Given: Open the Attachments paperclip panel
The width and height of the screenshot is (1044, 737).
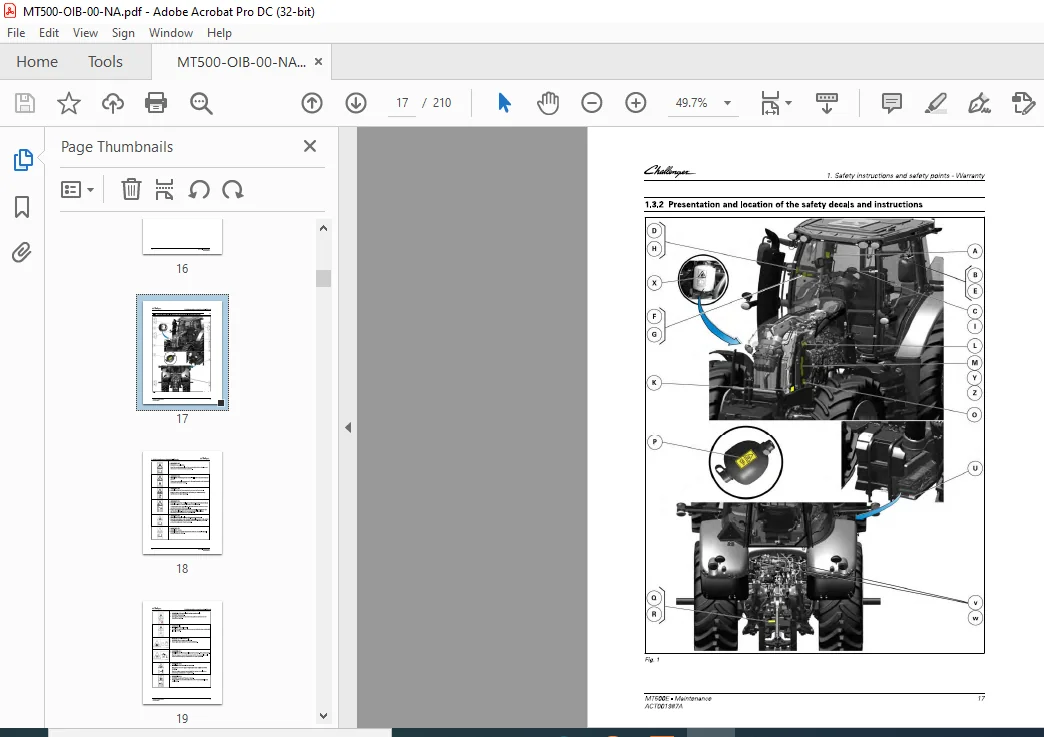Looking at the screenshot, I should (22, 252).
